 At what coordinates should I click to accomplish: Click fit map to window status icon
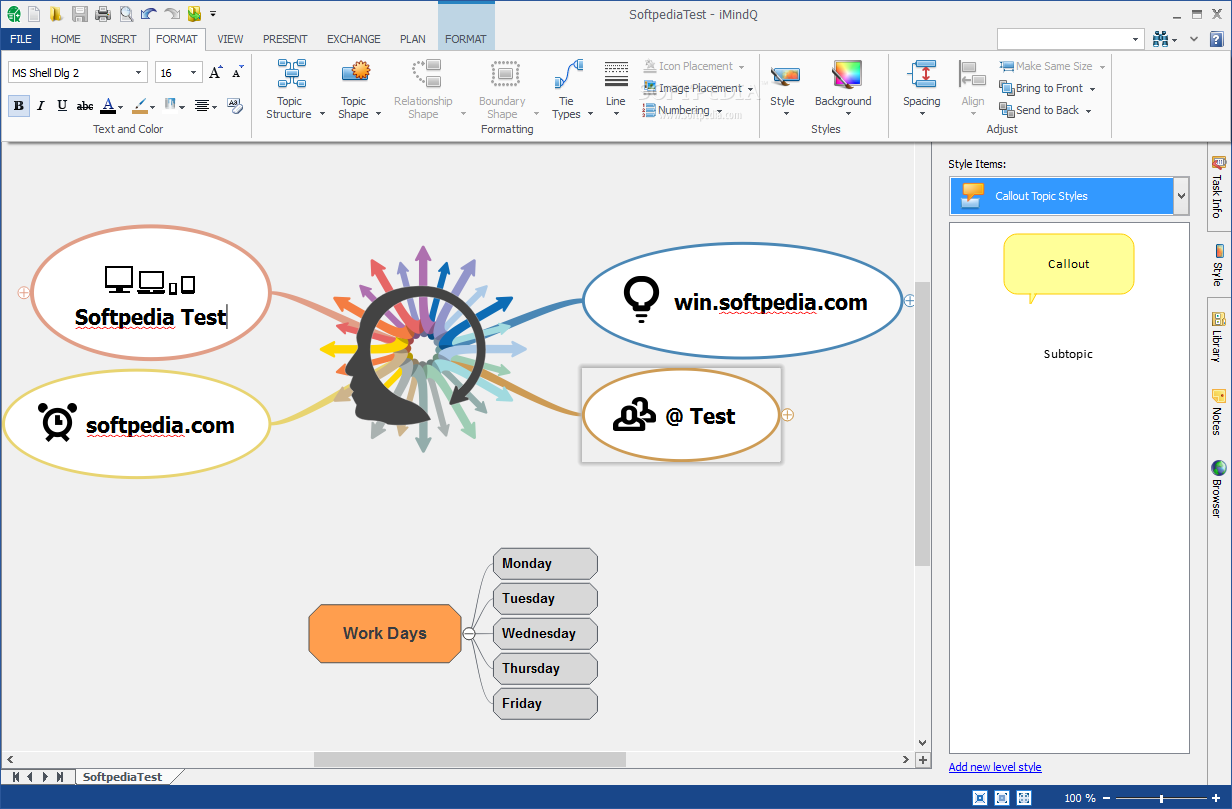pos(979,798)
